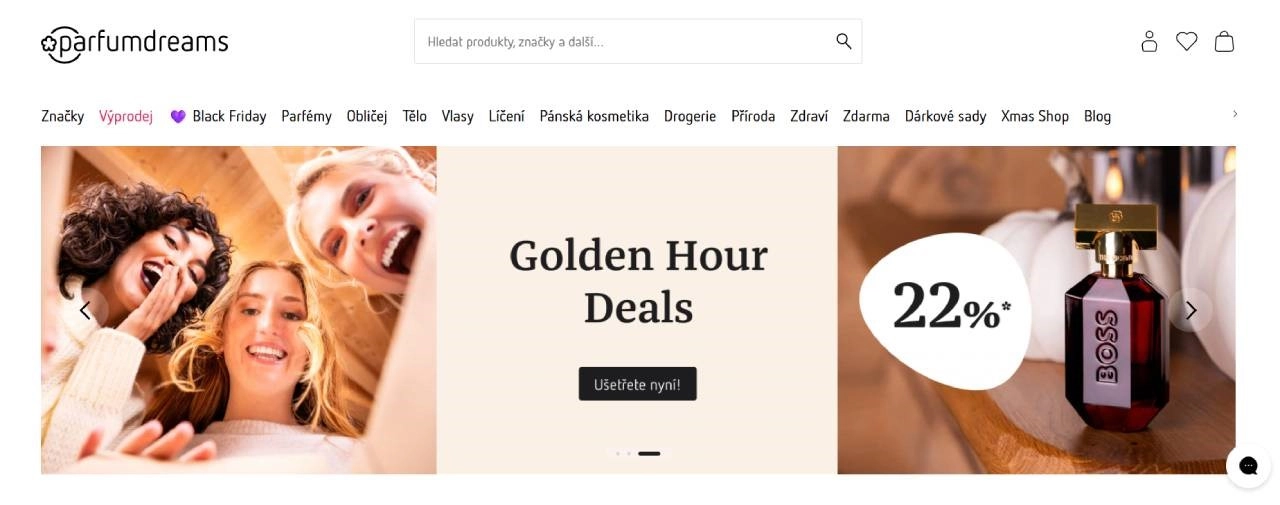Image resolution: width=1280 pixels, height=505 pixels.
Task: Open the Pánská kosmetika category
Action: coord(594,116)
